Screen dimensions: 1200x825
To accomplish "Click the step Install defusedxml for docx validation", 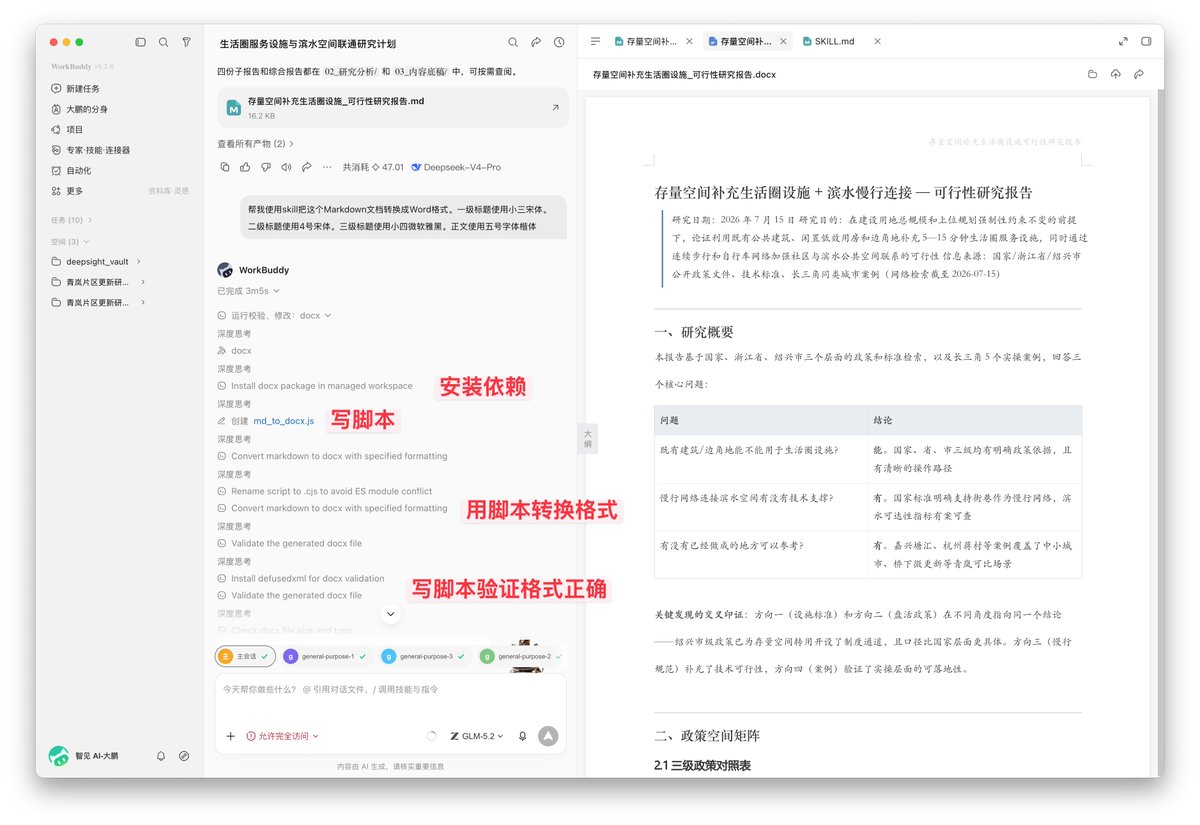I will (x=300, y=578).
